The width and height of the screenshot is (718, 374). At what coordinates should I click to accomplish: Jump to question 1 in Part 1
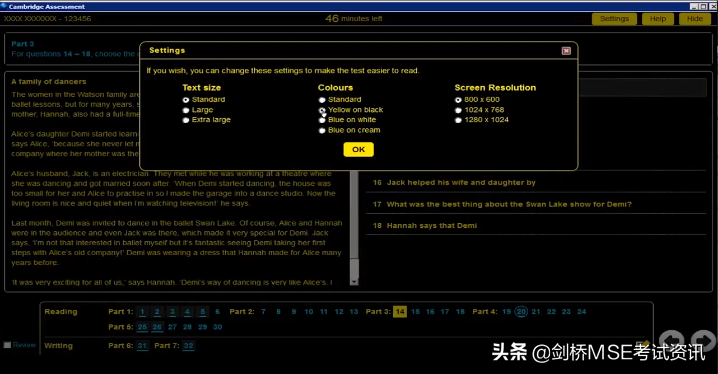142,312
